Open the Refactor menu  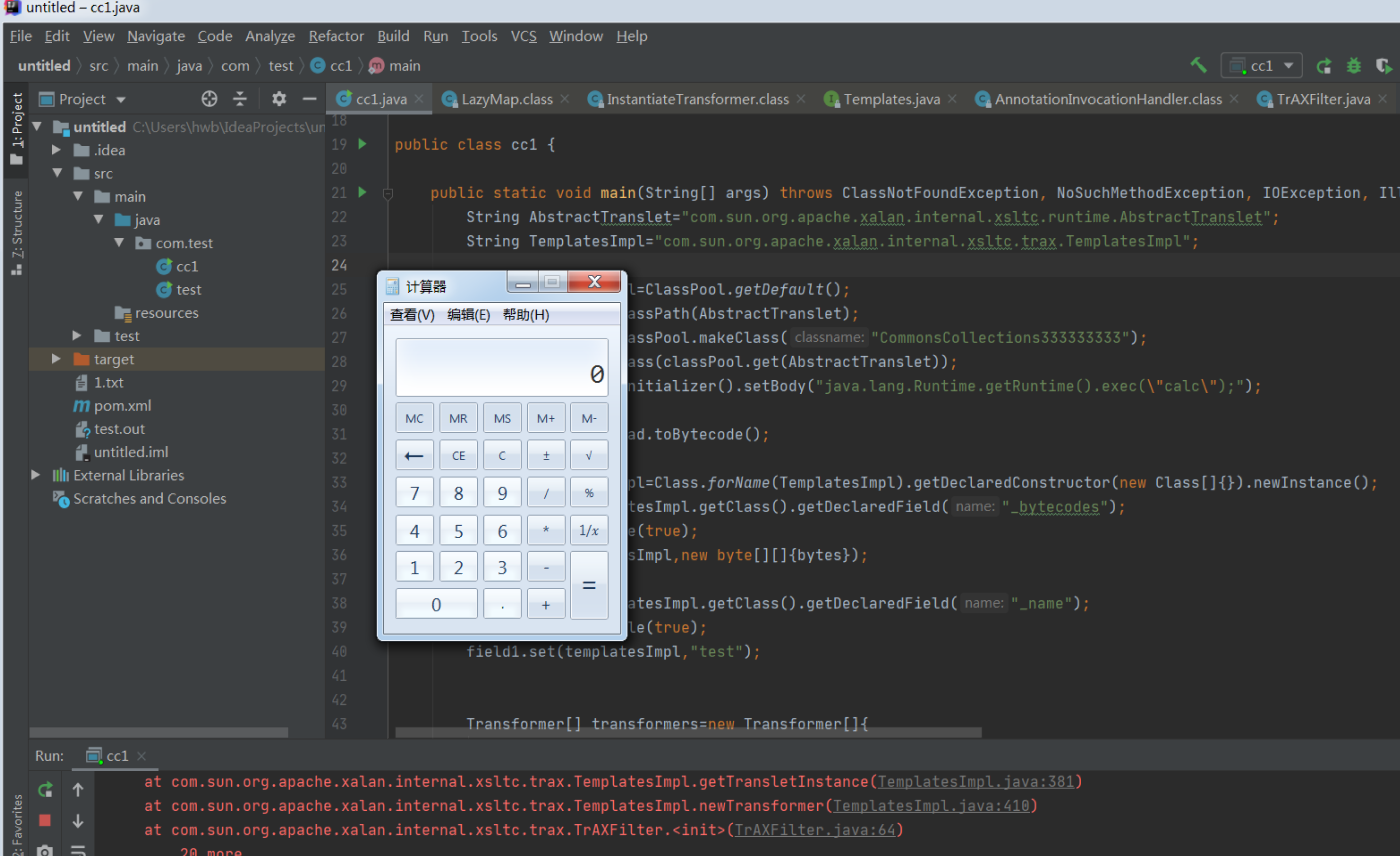(x=336, y=36)
